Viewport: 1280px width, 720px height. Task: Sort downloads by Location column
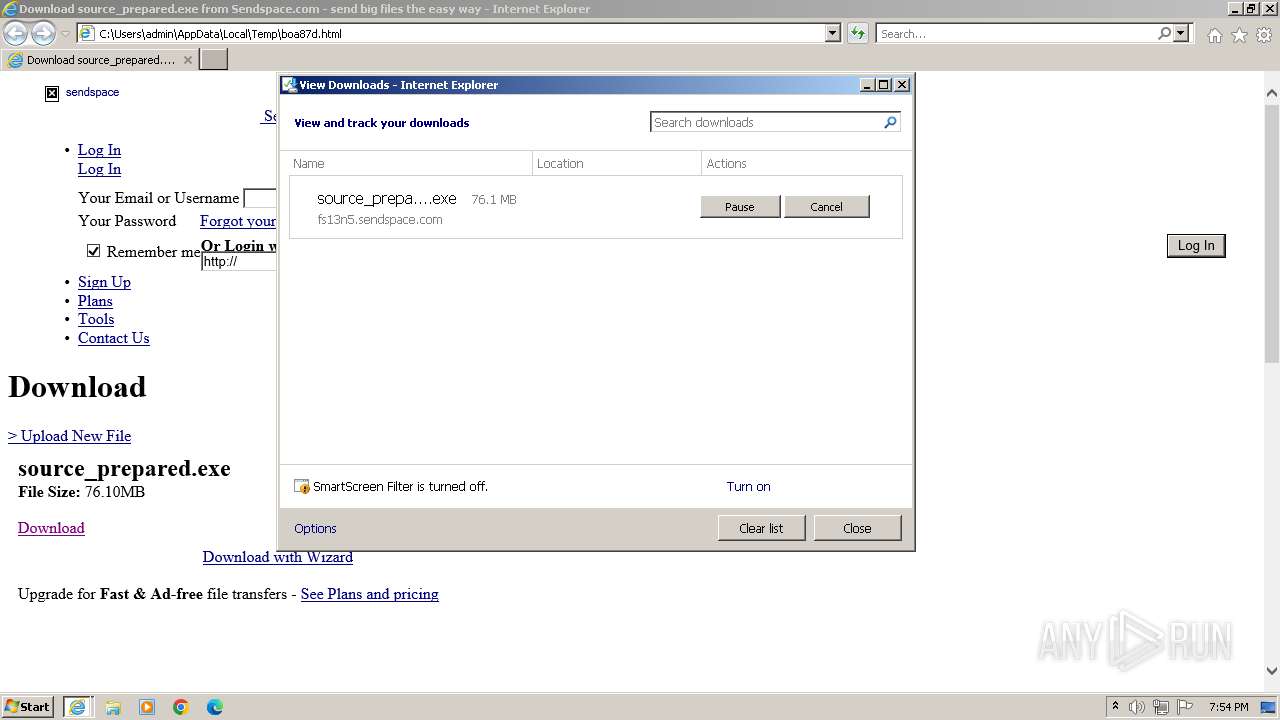(x=617, y=163)
